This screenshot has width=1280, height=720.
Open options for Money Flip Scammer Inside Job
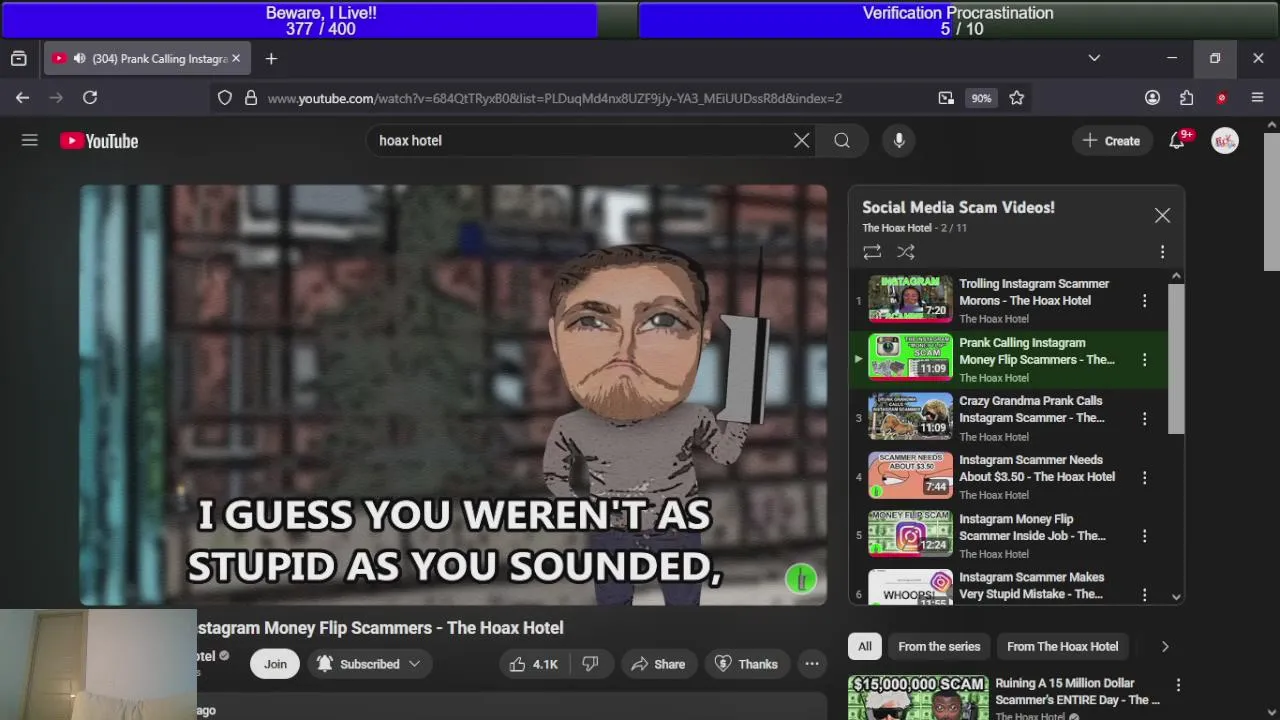click(1145, 536)
